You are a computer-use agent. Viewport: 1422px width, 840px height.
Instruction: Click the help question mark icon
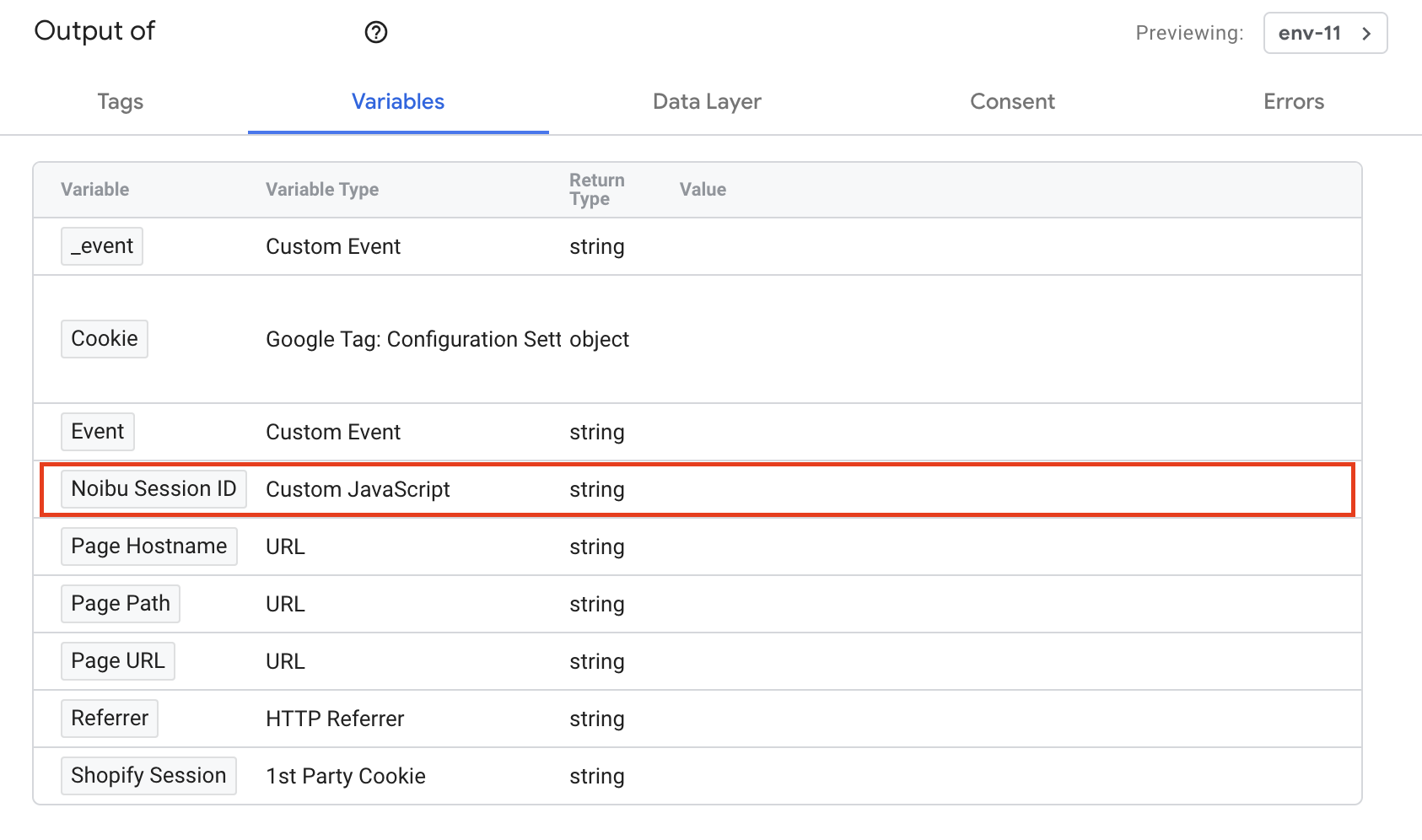[375, 32]
